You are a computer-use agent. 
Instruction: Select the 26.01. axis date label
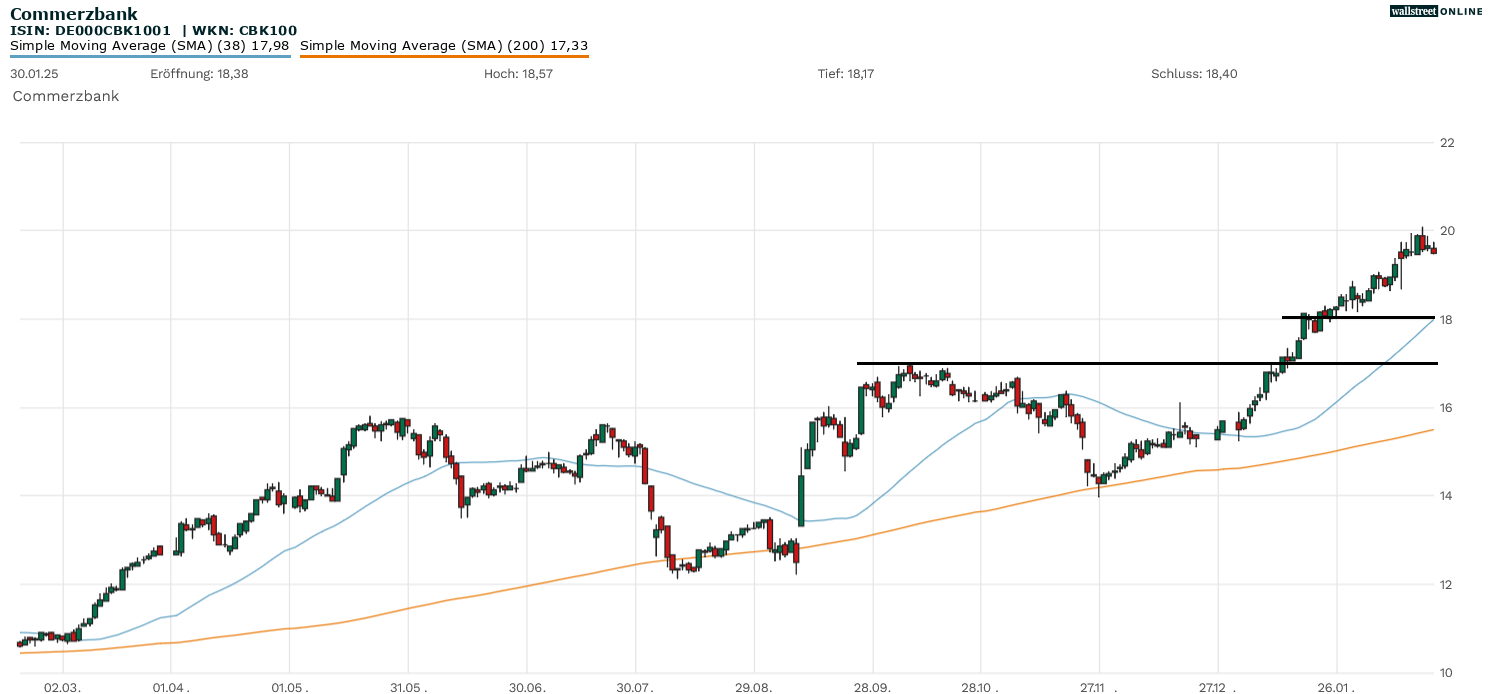1337,686
